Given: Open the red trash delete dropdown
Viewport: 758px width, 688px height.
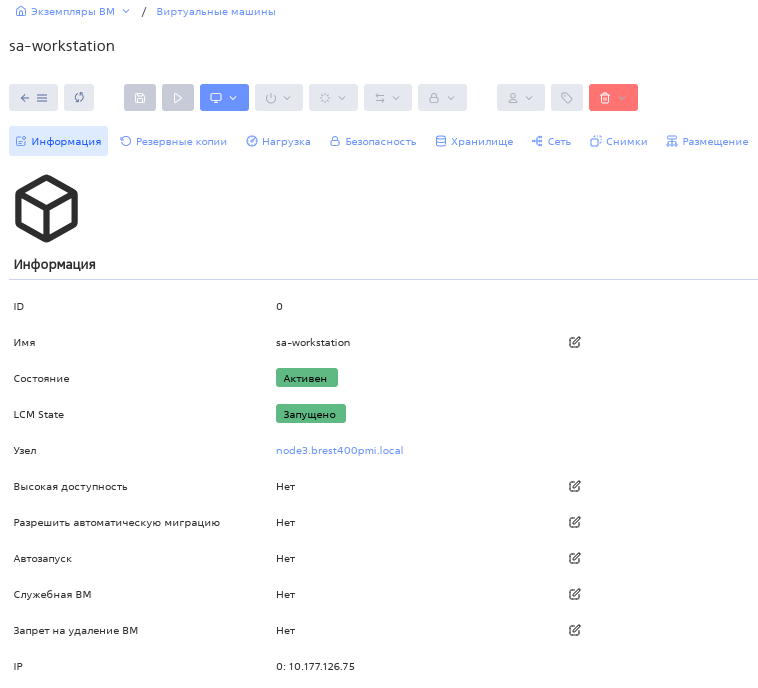Looking at the screenshot, I should coord(613,98).
